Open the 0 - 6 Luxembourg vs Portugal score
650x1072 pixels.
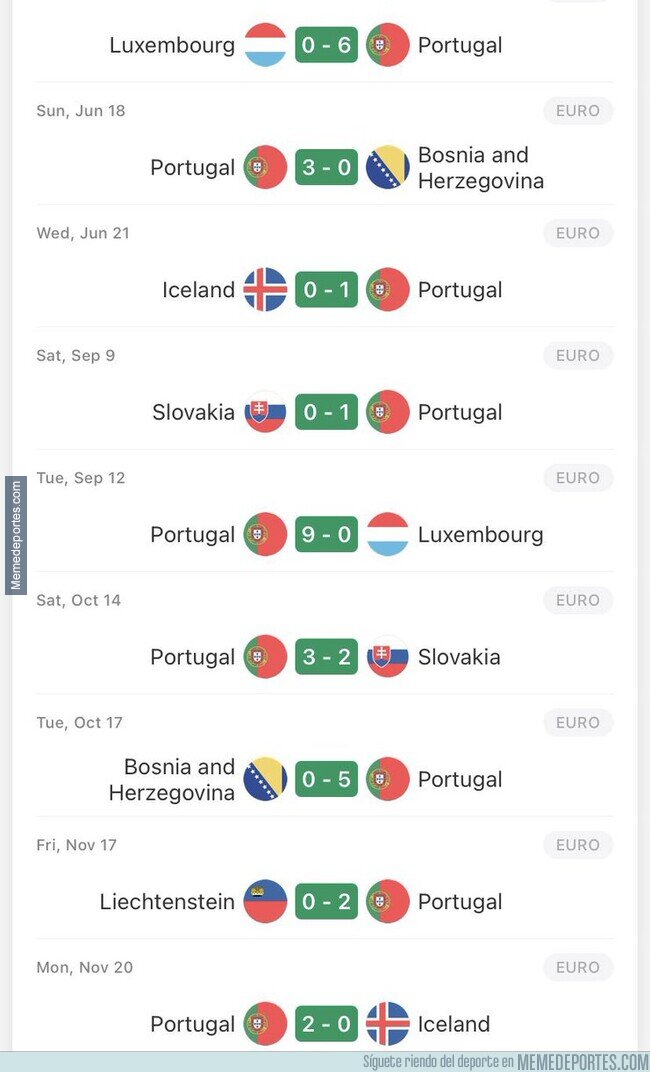tap(326, 45)
